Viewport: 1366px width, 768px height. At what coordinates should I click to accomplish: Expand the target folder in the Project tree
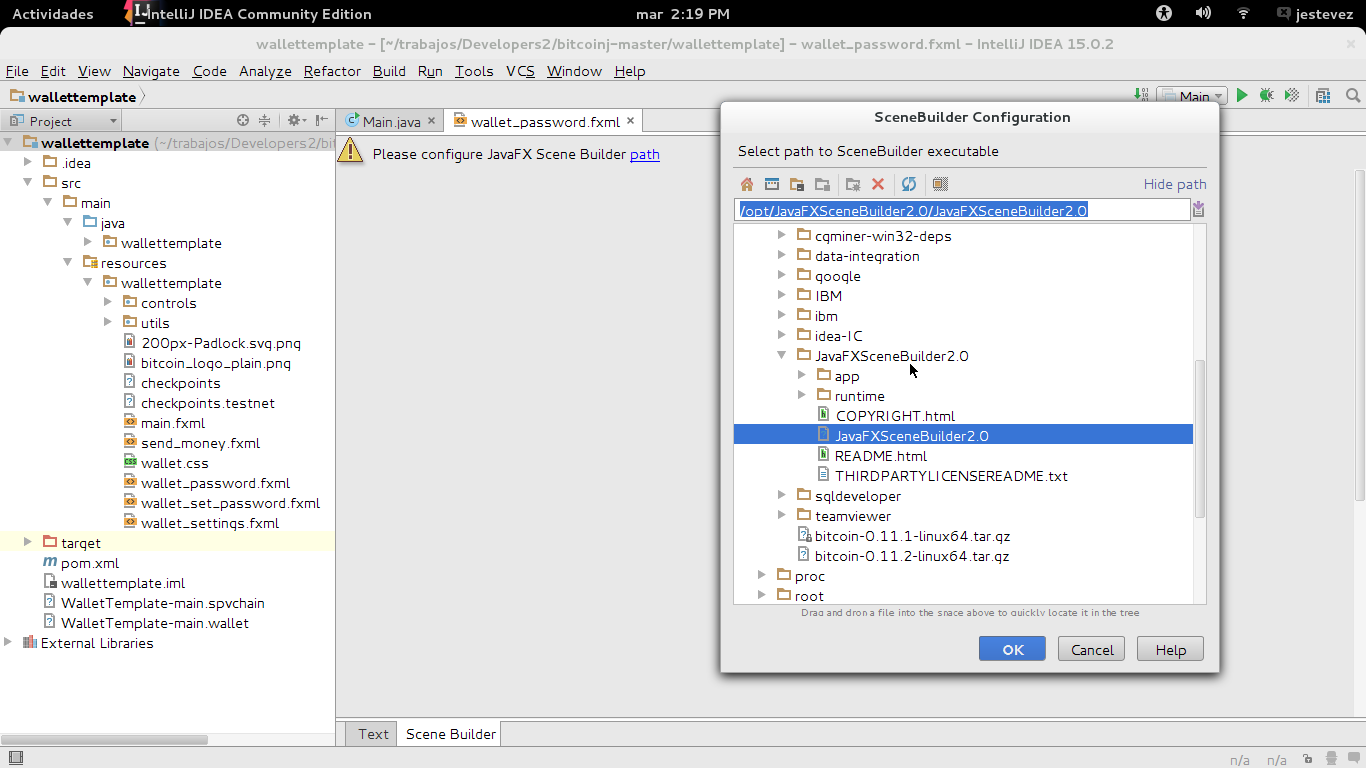[28, 543]
